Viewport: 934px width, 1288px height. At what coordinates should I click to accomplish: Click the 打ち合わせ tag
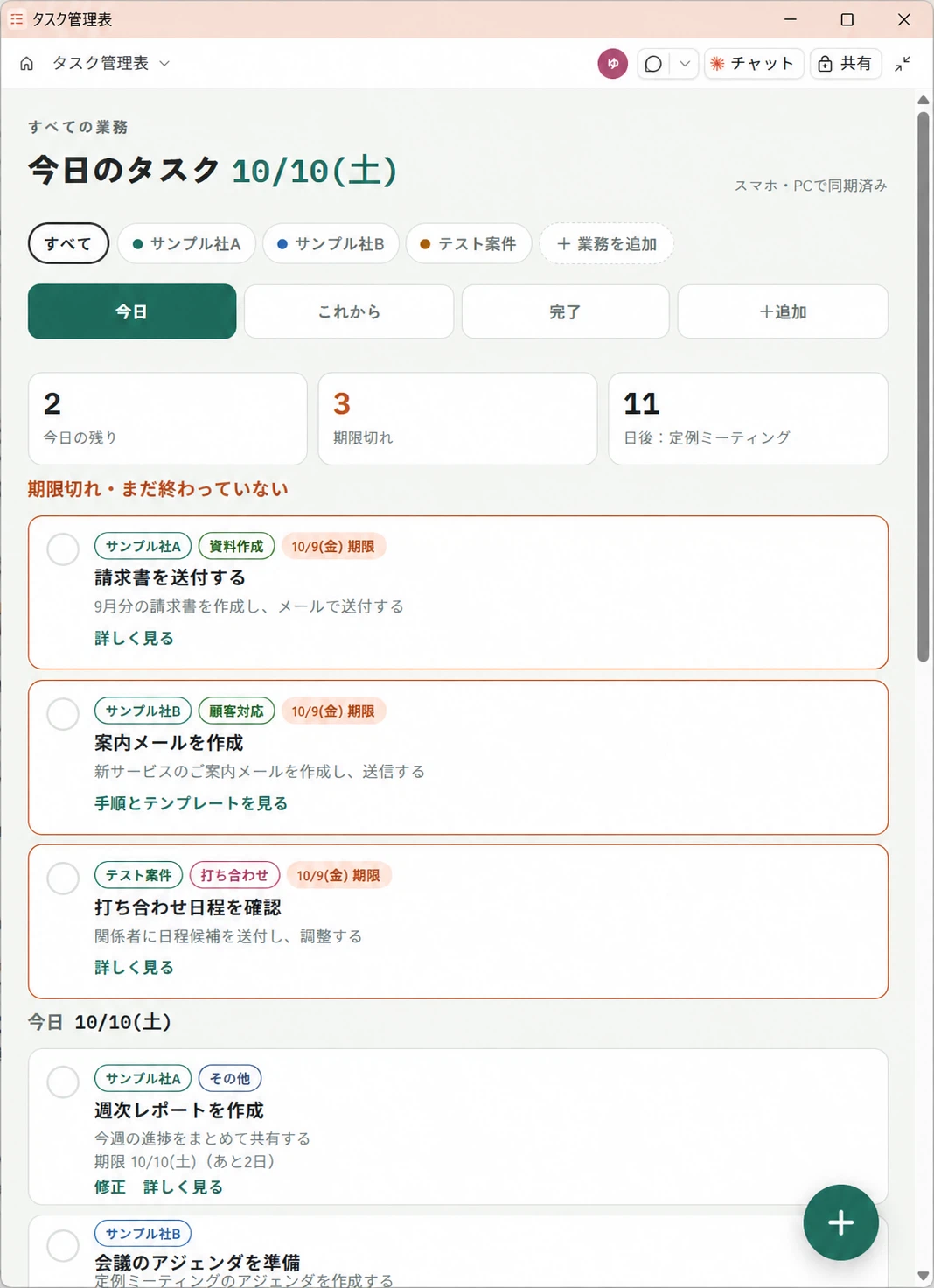234,875
